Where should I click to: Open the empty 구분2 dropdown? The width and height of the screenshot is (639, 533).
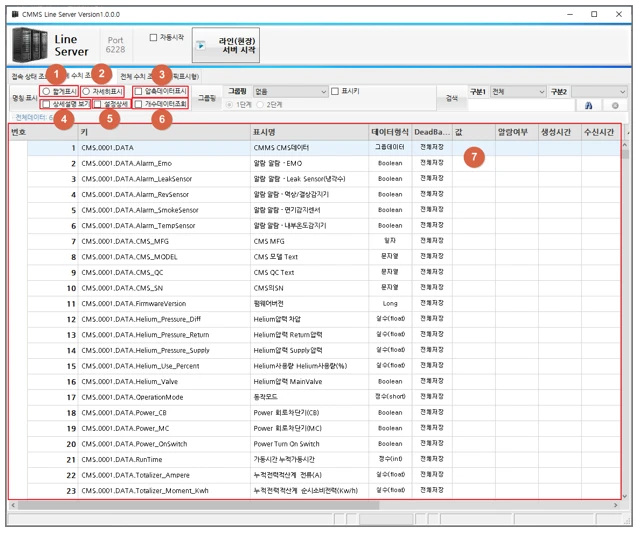point(599,92)
